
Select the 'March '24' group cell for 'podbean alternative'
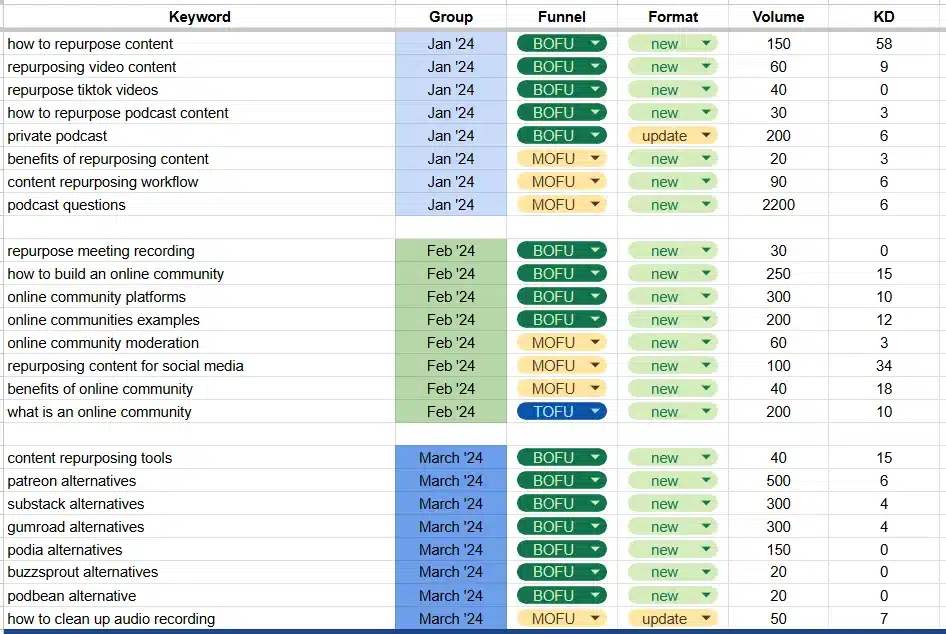(x=450, y=595)
